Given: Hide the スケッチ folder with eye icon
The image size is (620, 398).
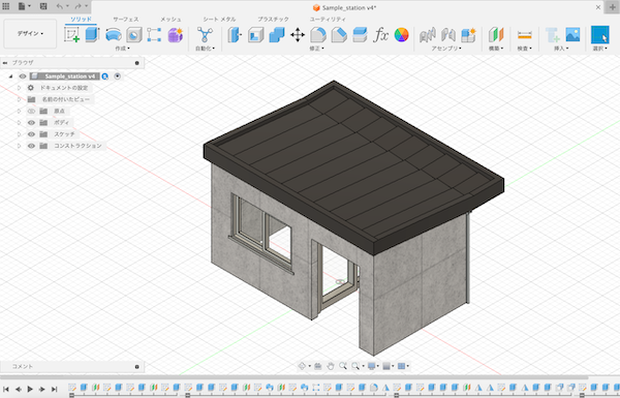Looking at the screenshot, I should tap(31, 134).
